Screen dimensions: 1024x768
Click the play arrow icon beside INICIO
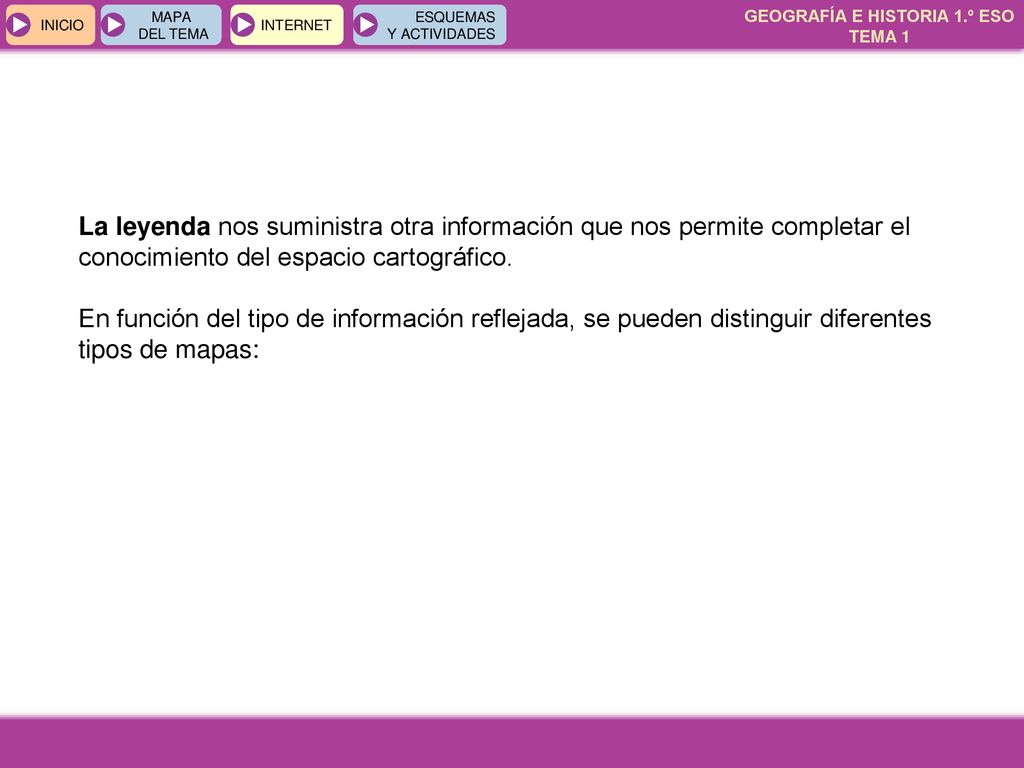point(20,25)
